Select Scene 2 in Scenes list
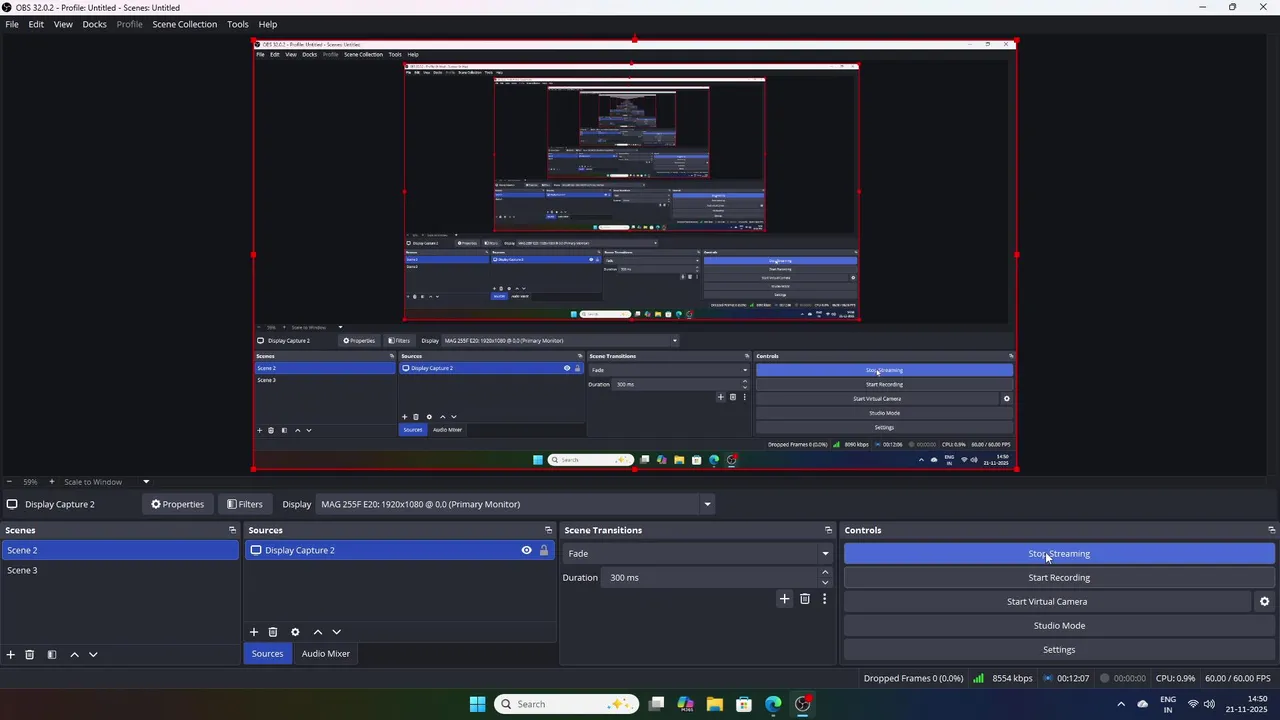The height and width of the screenshot is (720, 1280). click(120, 550)
